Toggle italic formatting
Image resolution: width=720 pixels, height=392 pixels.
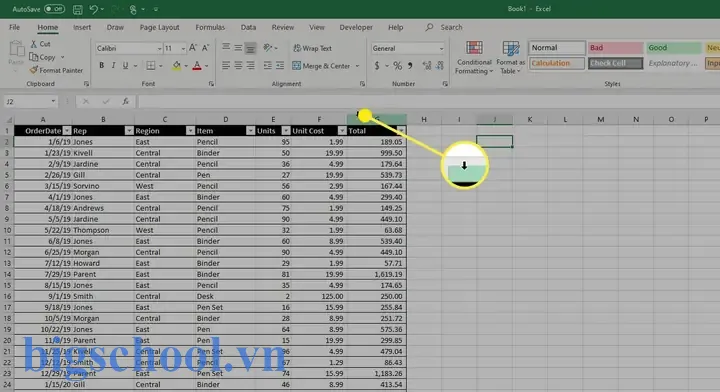click(113, 66)
